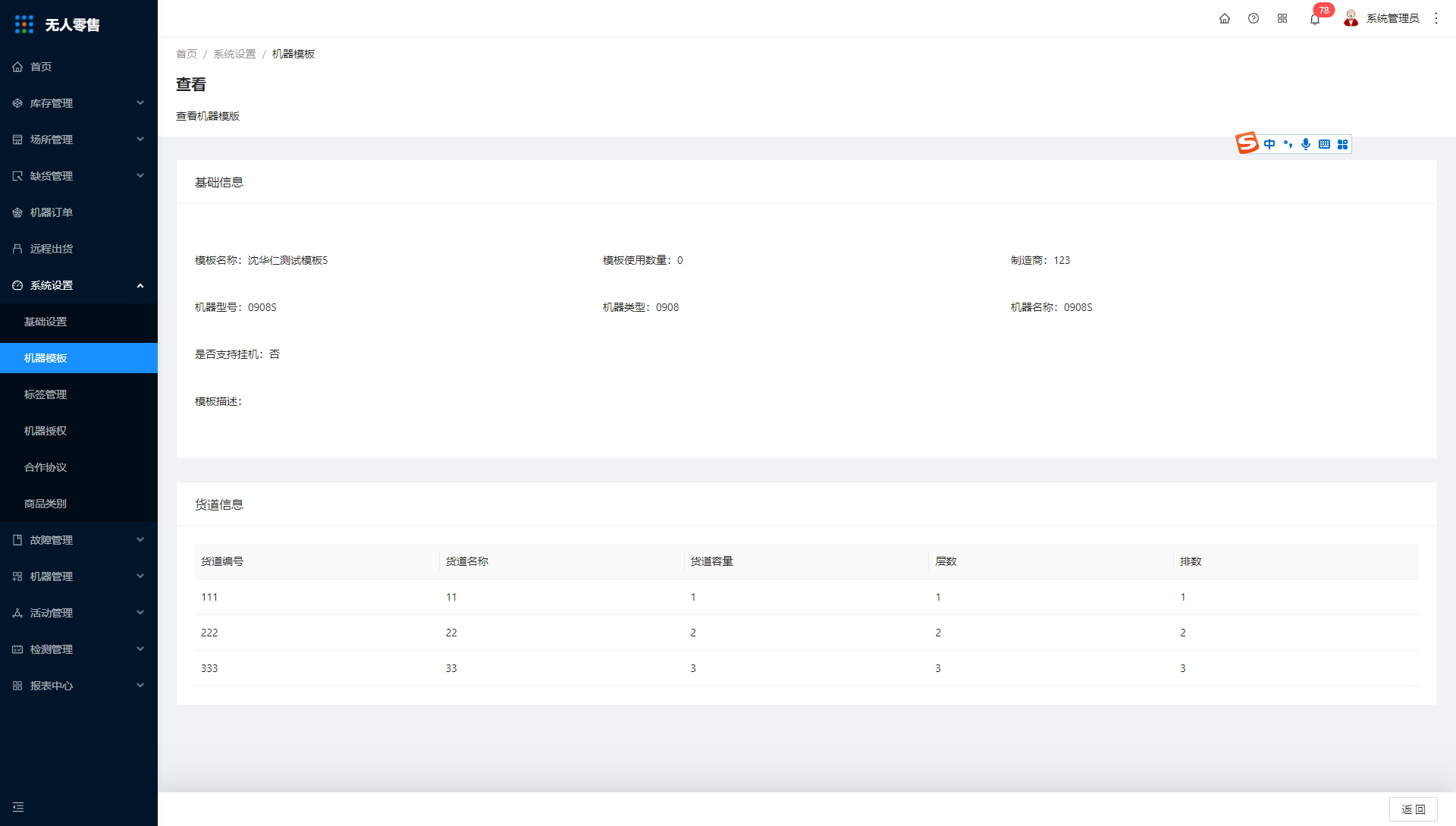Click 系统设置 breadcrumb link
The height and width of the screenshot is (826, 1456).
[x=234, y=54]
